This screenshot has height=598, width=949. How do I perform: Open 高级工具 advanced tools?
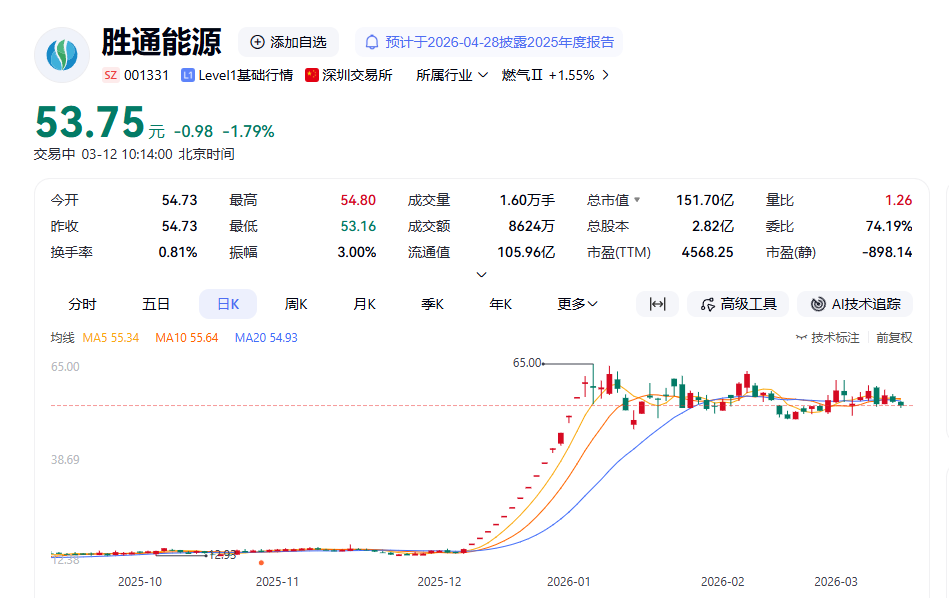pos(738,304)
